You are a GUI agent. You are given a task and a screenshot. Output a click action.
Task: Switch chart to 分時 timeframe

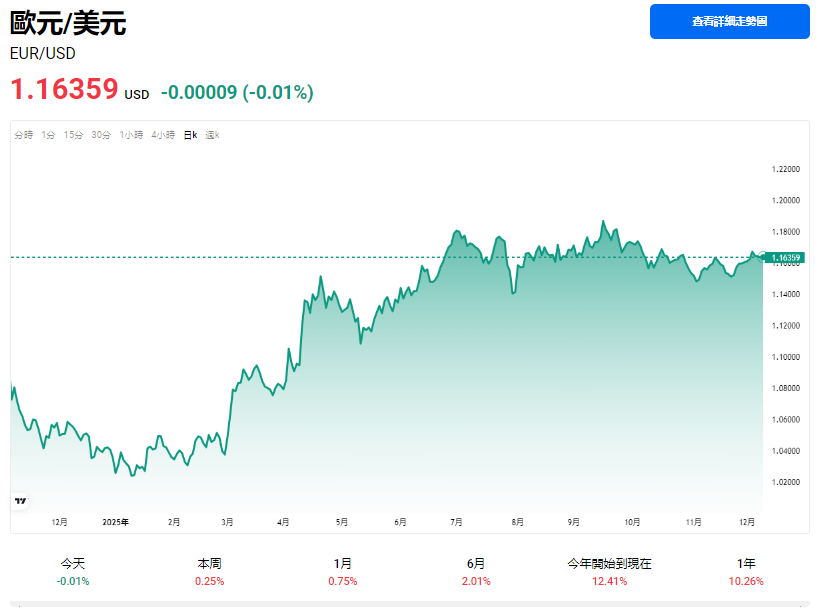24,135
